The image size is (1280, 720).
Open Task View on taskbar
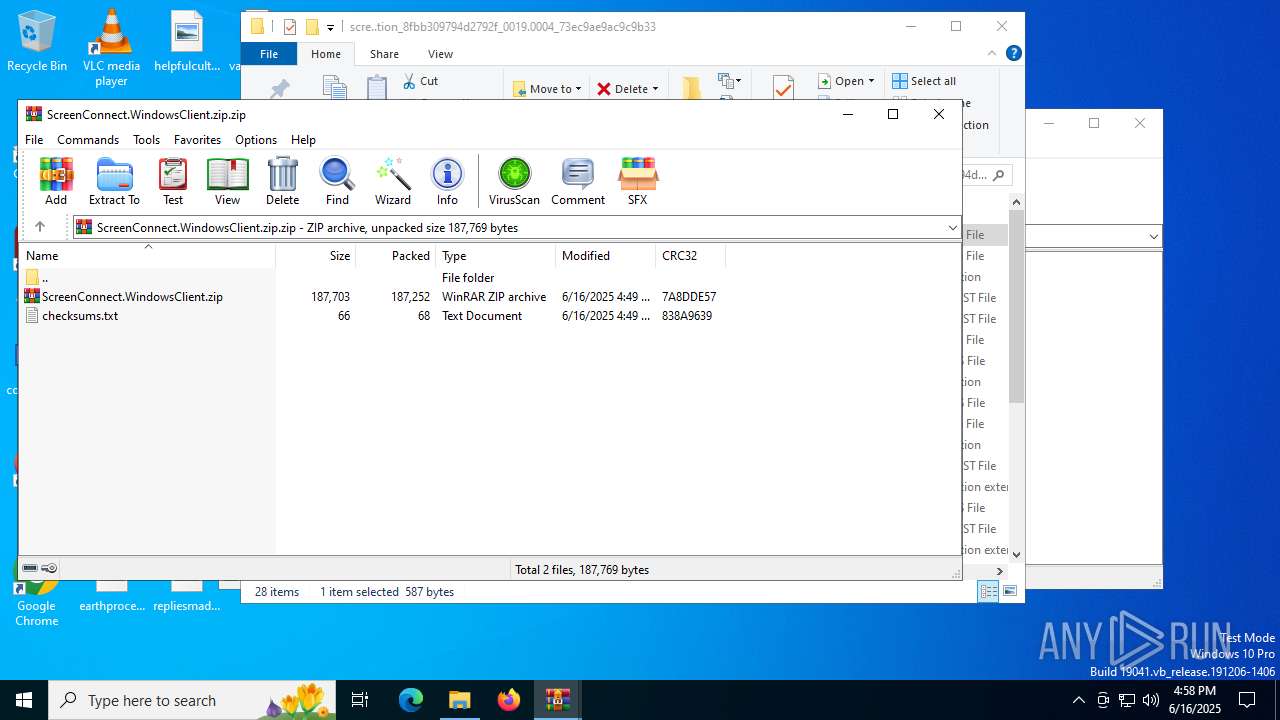pyautogui.click(x=360, y=700)
